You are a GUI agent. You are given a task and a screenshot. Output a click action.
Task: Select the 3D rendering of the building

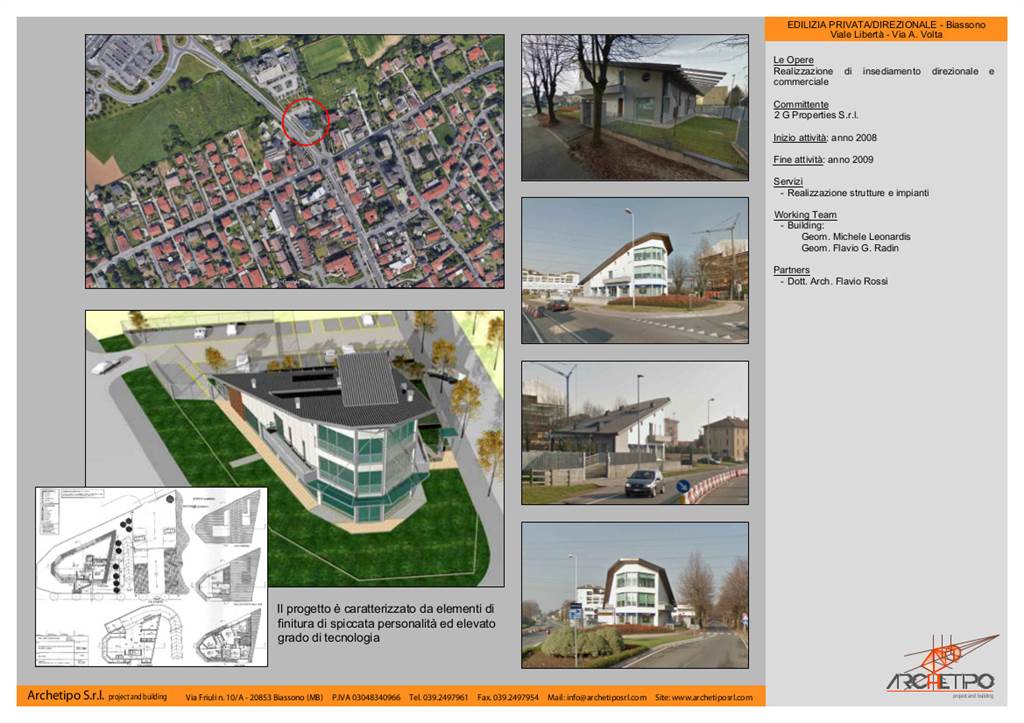tap(295, 448)
